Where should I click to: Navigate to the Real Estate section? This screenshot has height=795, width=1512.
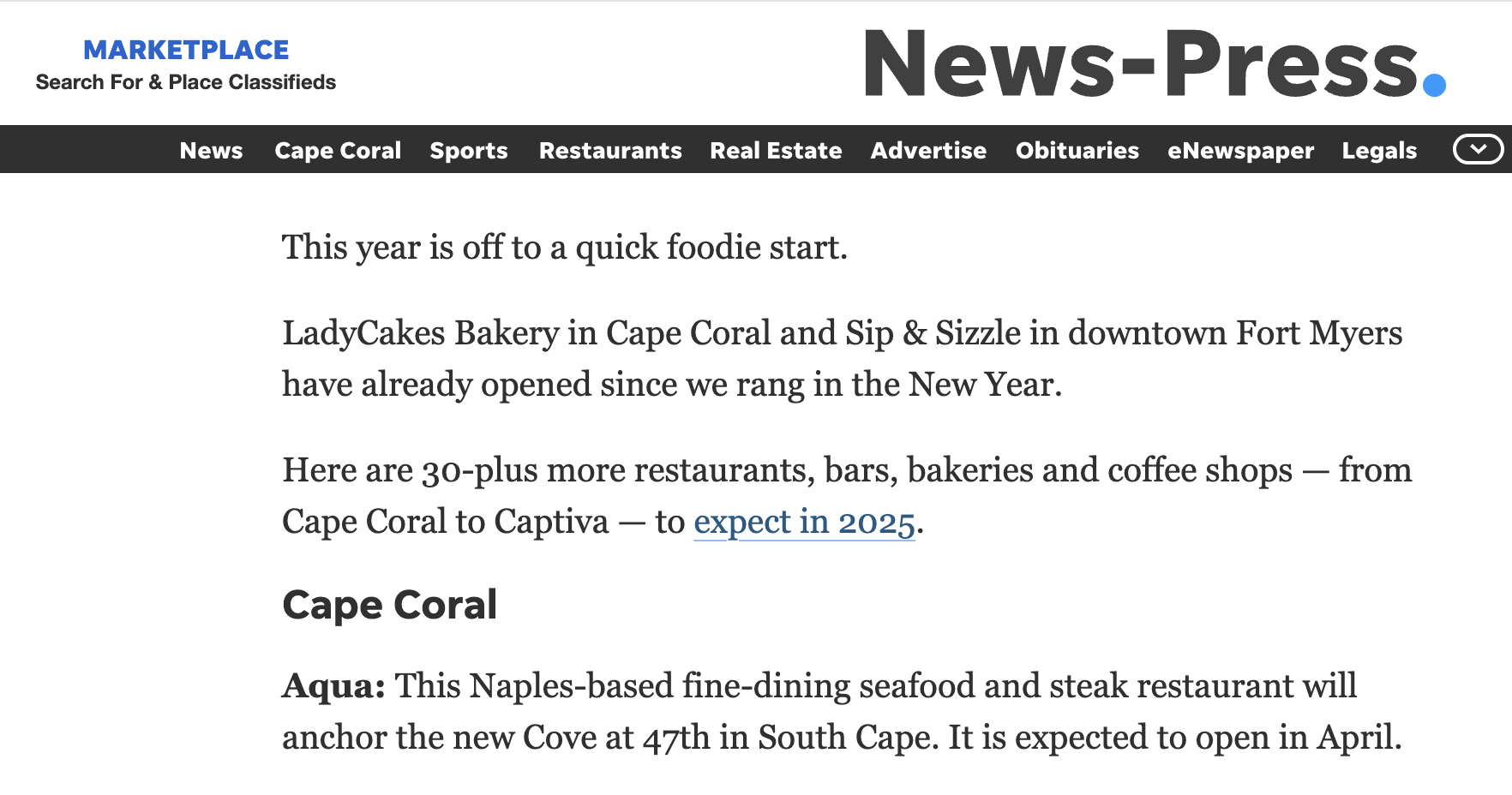pyautogui.click(x=776, y=150)
